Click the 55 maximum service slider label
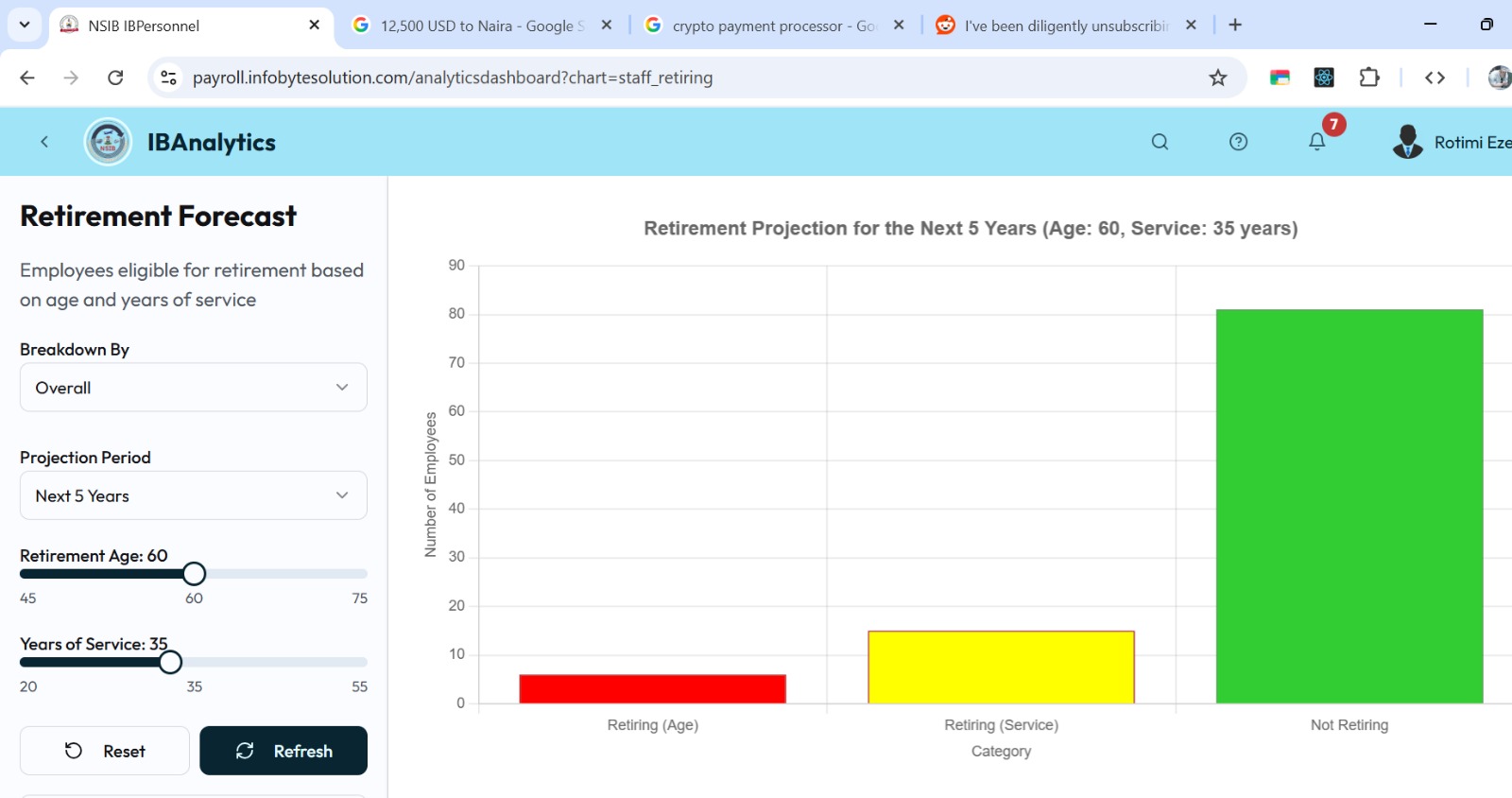 359,686
